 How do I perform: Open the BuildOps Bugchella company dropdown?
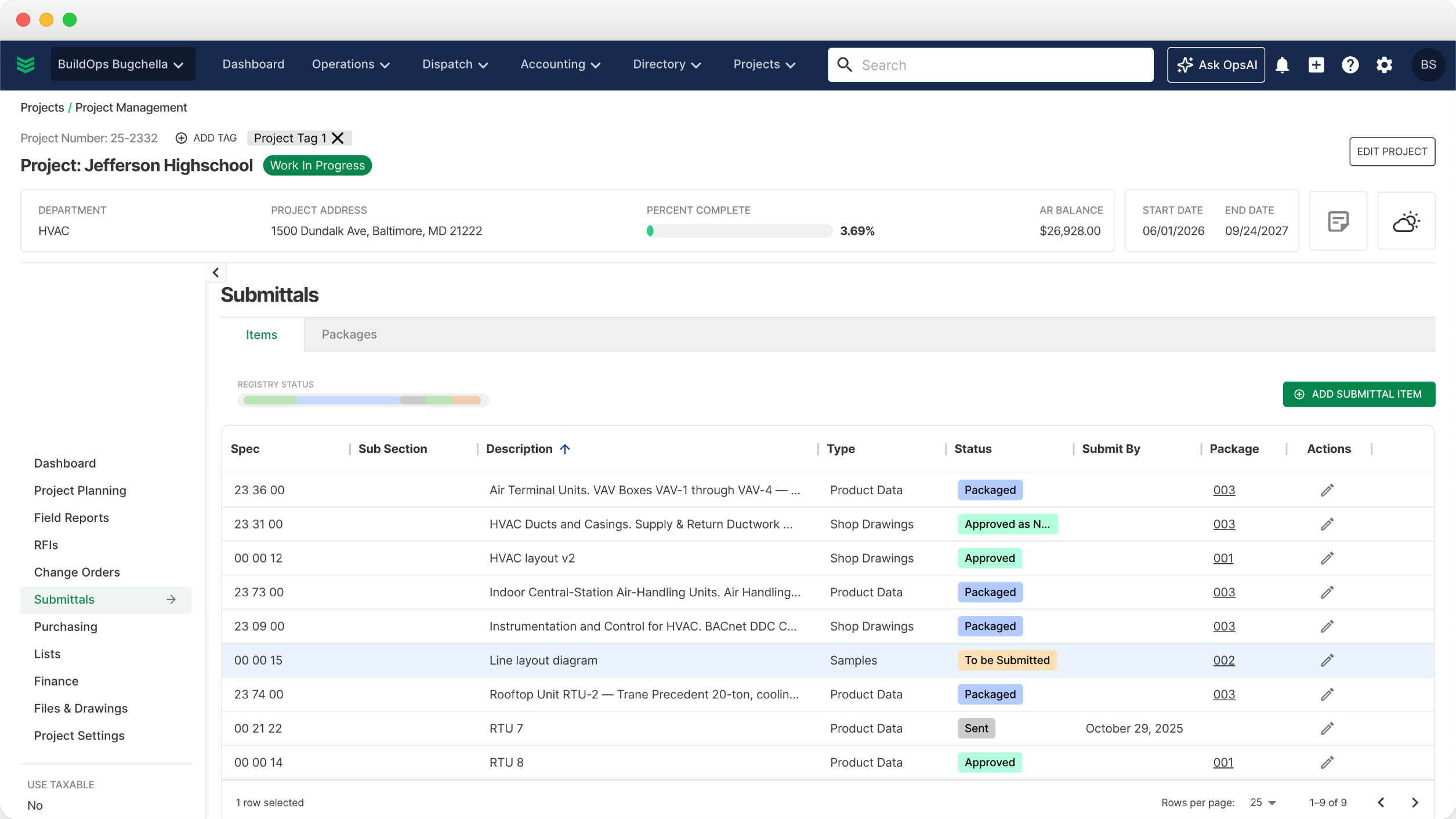122,64
